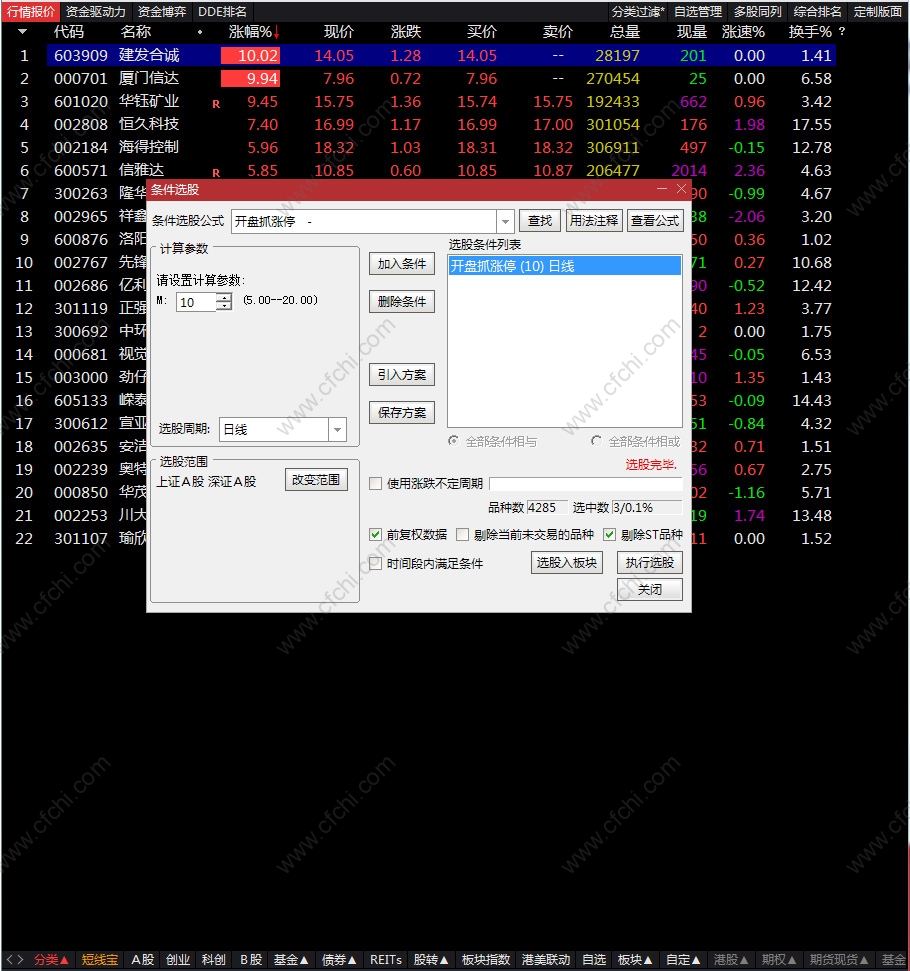
Task: Click the R marker on the 华钰矿业 row
Action: tap(216, 104)
